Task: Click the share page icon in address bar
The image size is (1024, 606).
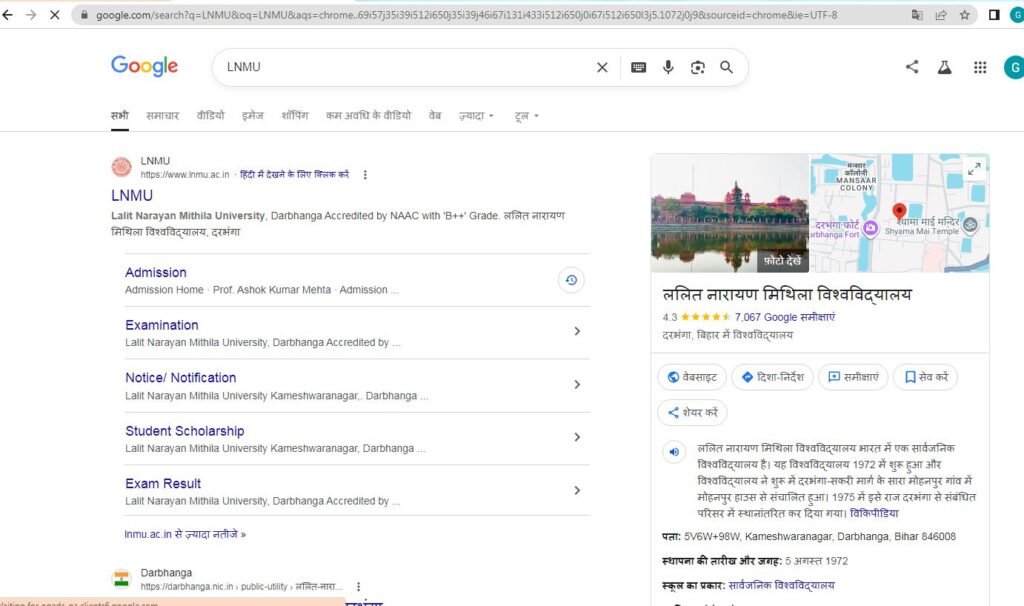Action: pos(941,15)
